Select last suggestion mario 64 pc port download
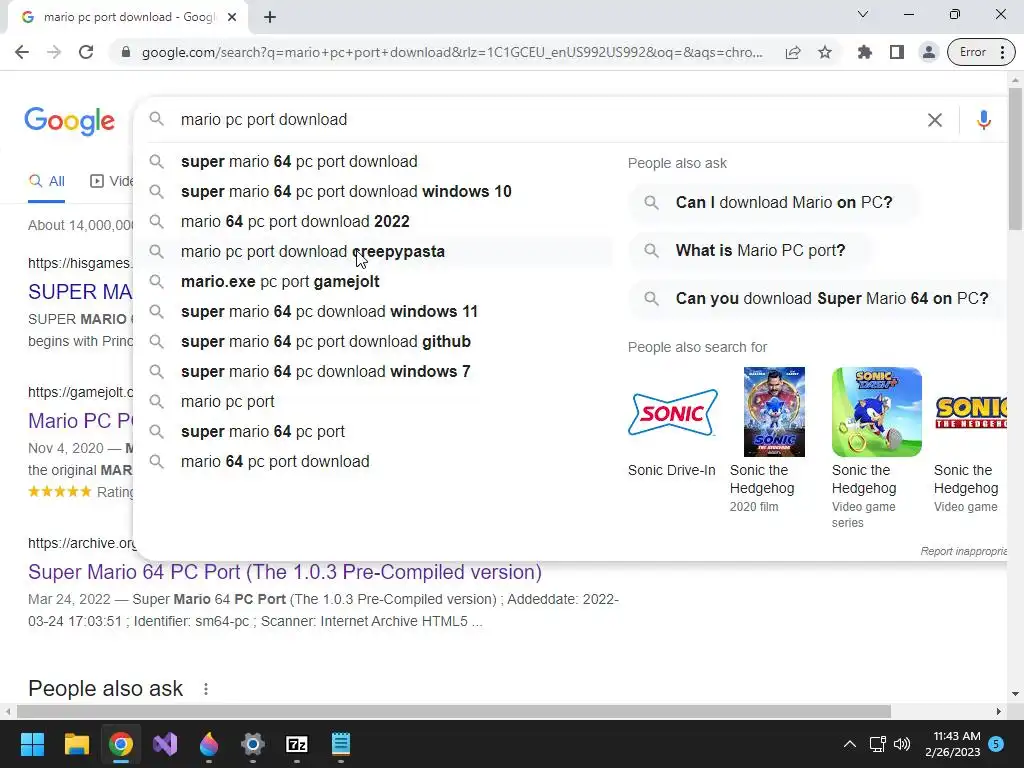The width and height of the screenshot is (1024, 768). click(374, 462)
